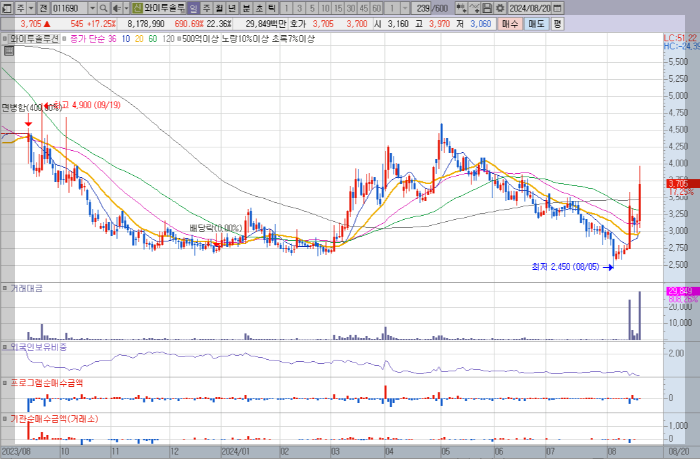700x459 pixels.
Task: Click the 120 moving average legend number
Action: pyautogui.click(x=168, y=39)
